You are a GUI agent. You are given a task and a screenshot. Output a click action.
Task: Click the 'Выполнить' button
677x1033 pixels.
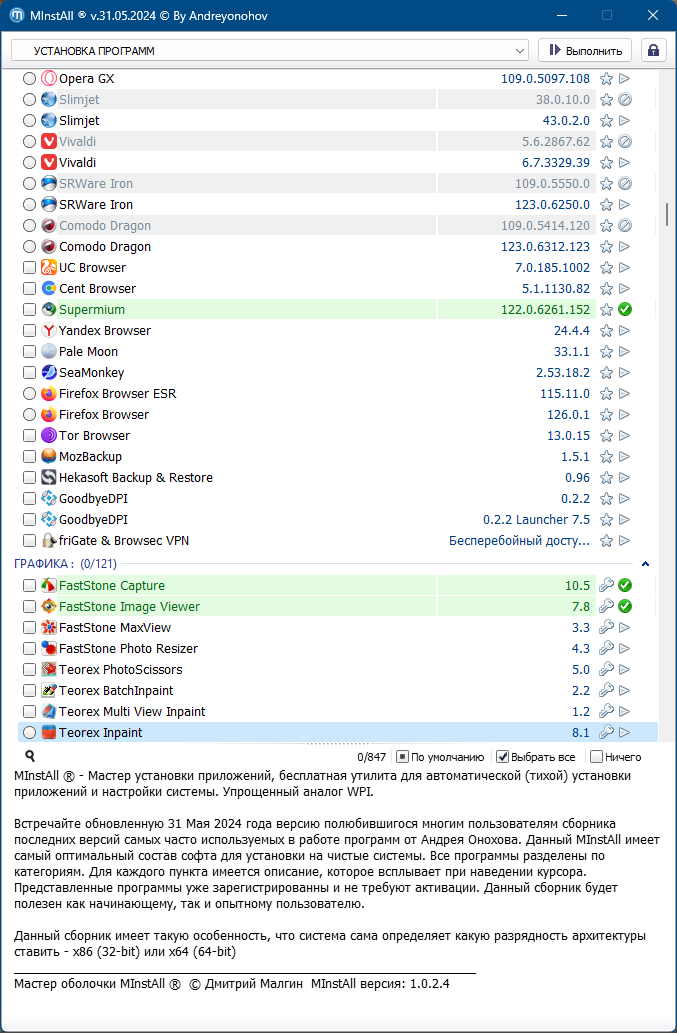[x=585, y=51]
